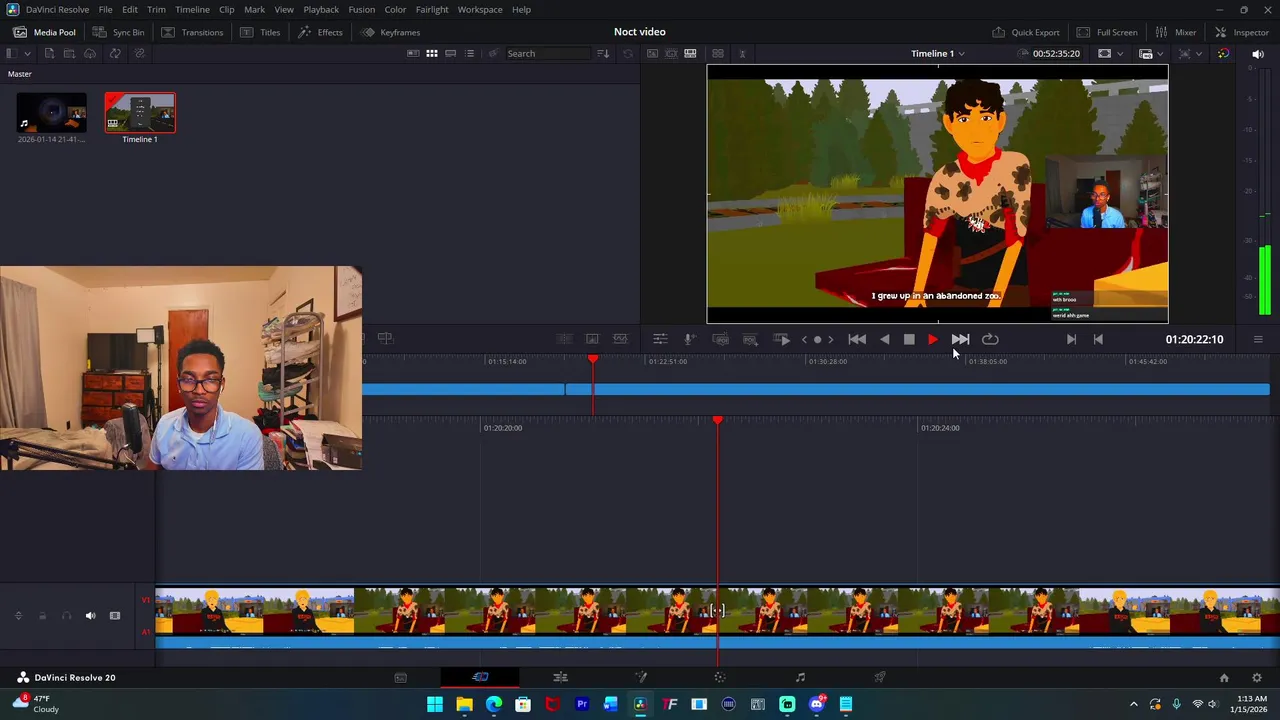Select the 2026-01-14 video clip thumbnail
1280x720 pixels.
pyautogui.click(x=51, y=112)
